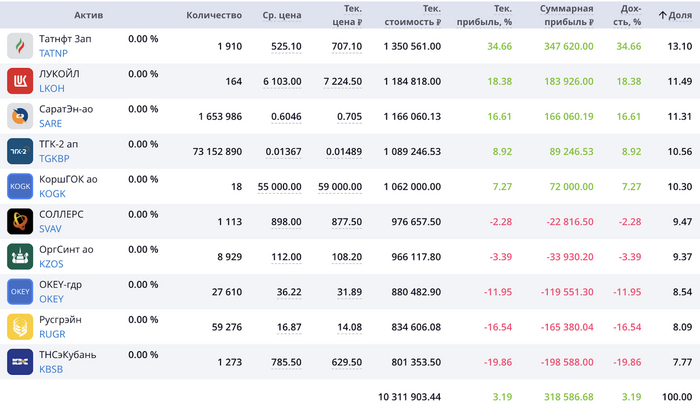Click the OKEY blue logo icon
Viewport: 700px width, 410px height.
click(x=21, y=291)
